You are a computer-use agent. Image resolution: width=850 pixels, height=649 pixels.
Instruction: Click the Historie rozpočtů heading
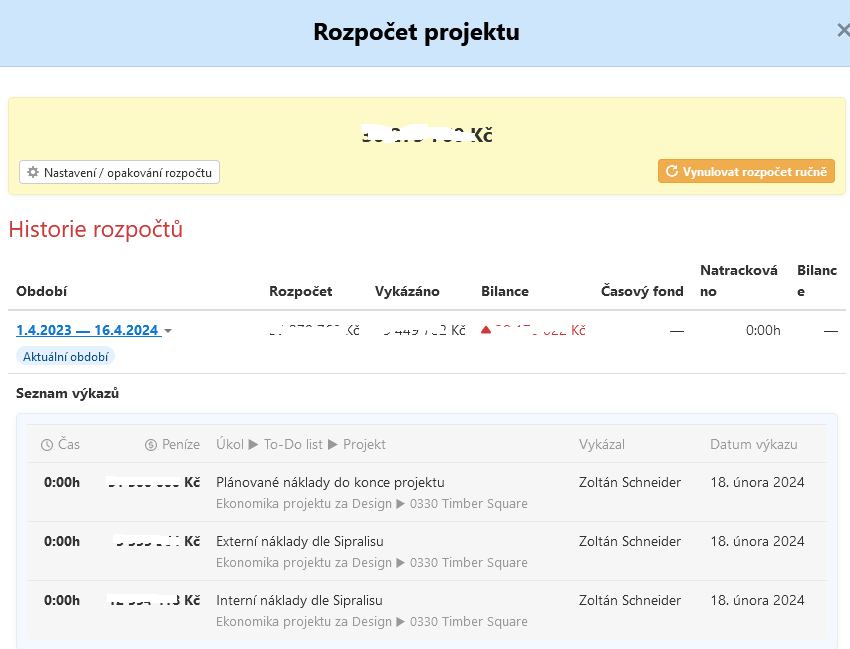(x=95, y=229)
